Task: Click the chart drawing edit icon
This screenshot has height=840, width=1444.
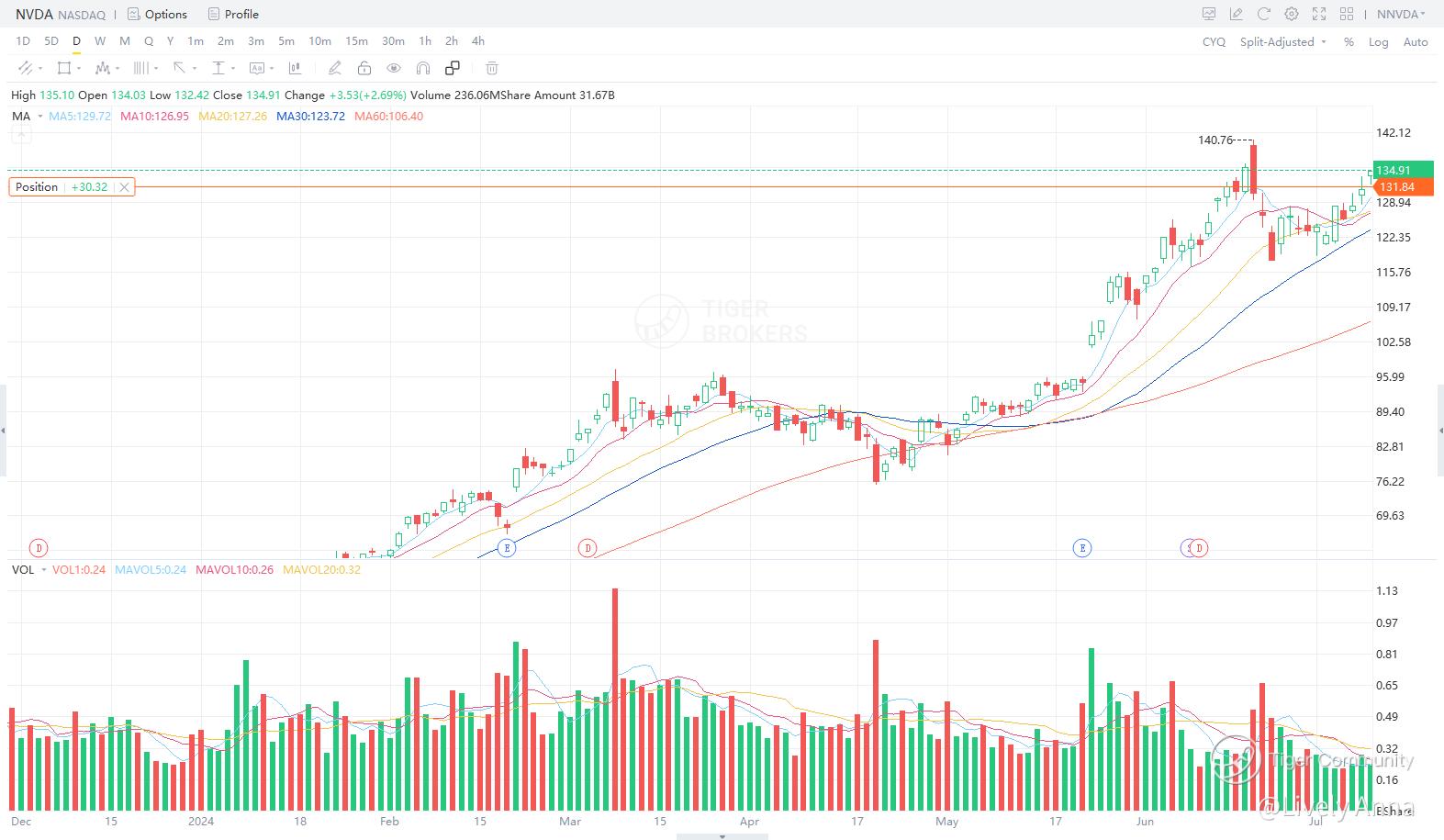Action: point(1237,14)
